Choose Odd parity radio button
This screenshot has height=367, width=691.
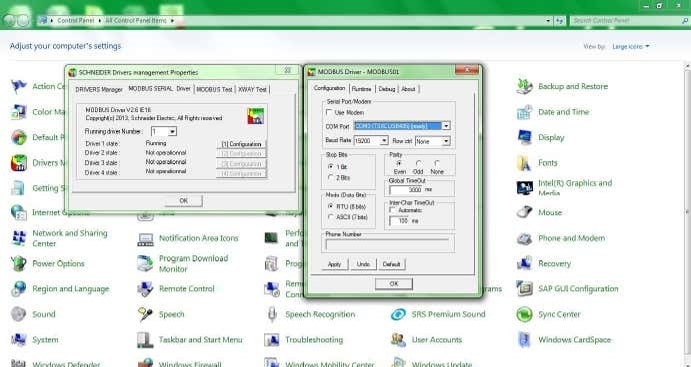coord(418,163)
